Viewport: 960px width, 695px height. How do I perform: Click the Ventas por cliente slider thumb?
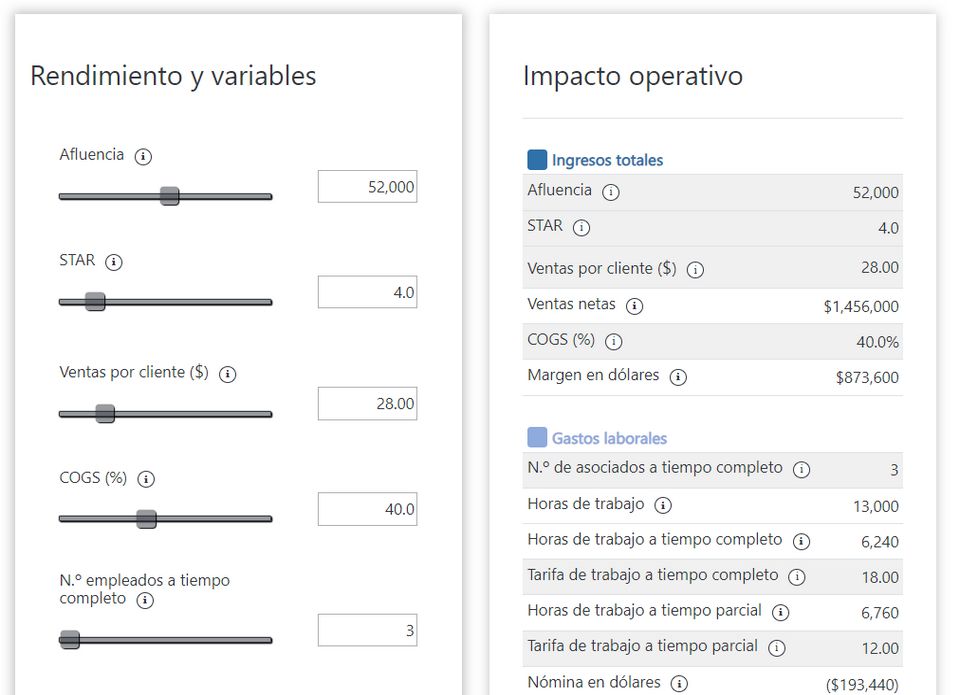105,414
